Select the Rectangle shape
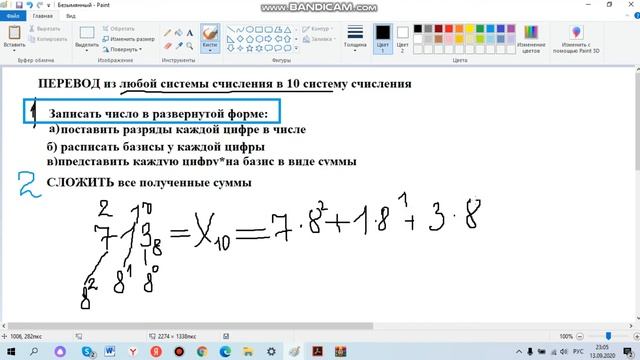Screen dimensions: 640x360 click(x=259, y=29)
